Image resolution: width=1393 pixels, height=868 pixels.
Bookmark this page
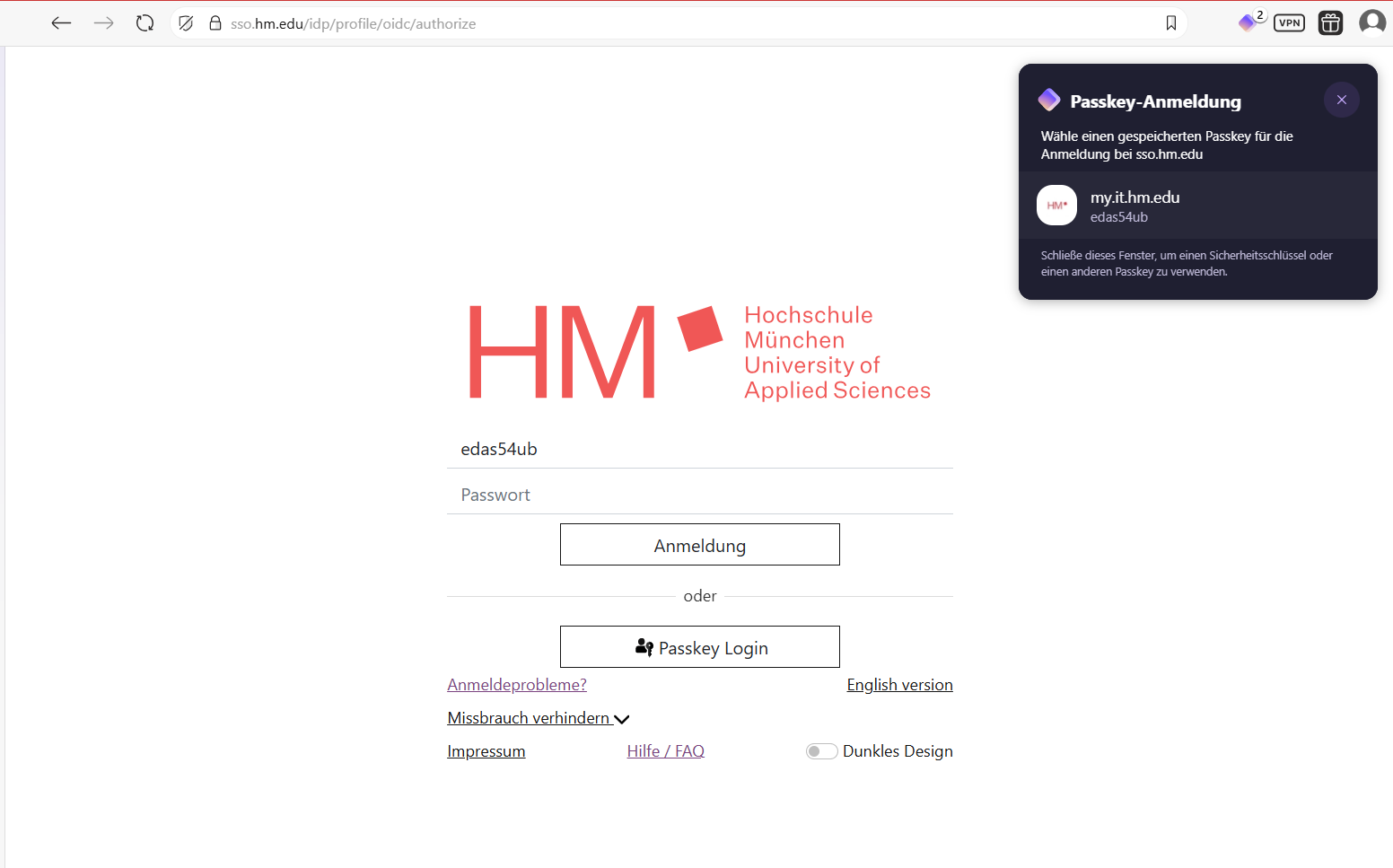(x=1170, y=23)
